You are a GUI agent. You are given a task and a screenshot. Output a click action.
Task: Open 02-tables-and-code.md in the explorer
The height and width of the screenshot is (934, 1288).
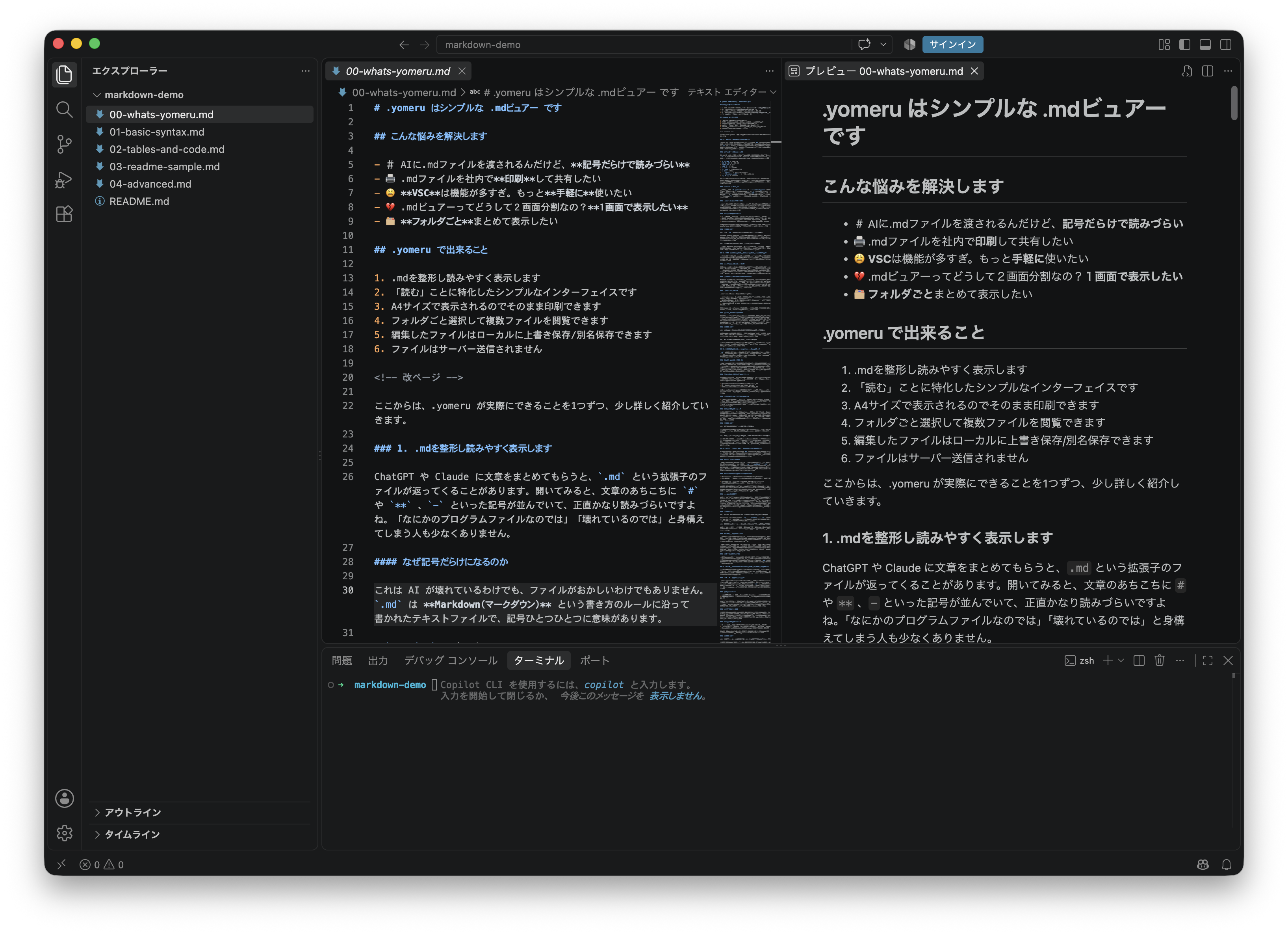coord(199,149)
